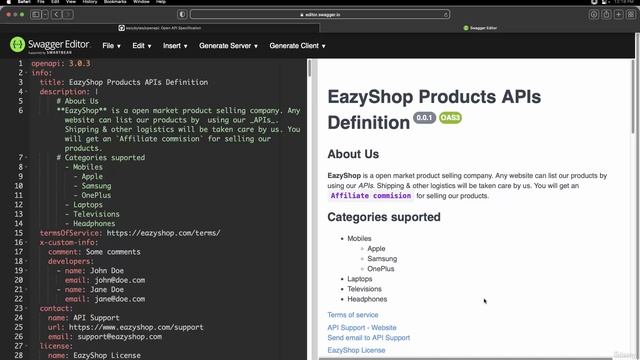This screenshot has width=640, height=360.
Task: Show the Safari tab overview icon
Action: pos(631,15)
